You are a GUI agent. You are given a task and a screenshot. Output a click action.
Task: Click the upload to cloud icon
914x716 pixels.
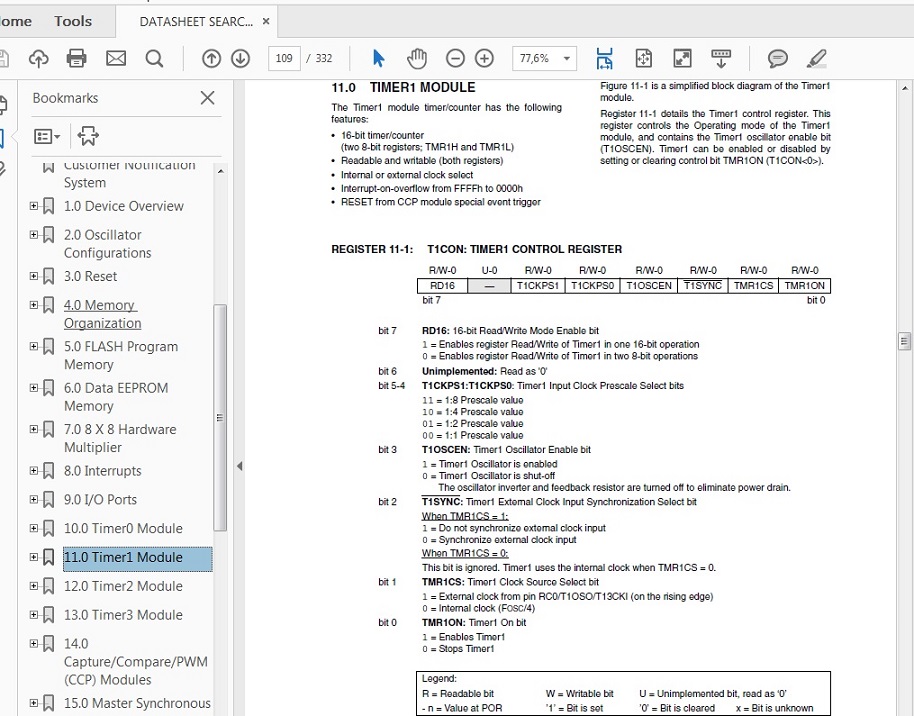[38, 58]
